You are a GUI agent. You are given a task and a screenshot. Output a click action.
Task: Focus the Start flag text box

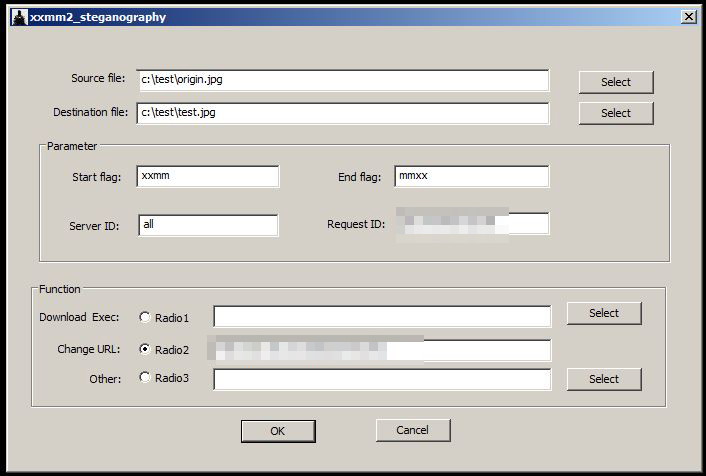click(207, 176)
